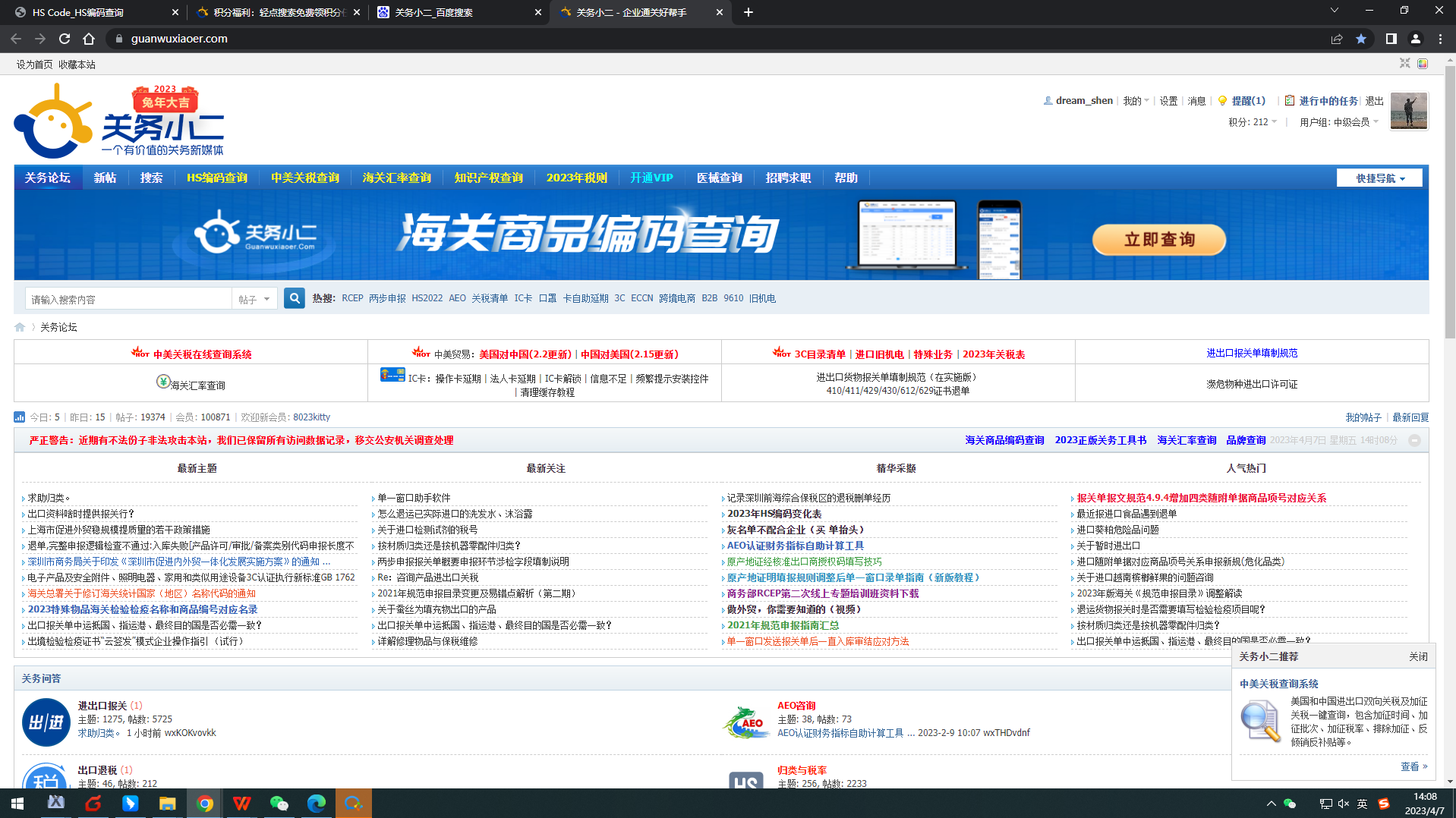
Task: Expand the 帖子 search type dropdown
Action: pos(254,299)
